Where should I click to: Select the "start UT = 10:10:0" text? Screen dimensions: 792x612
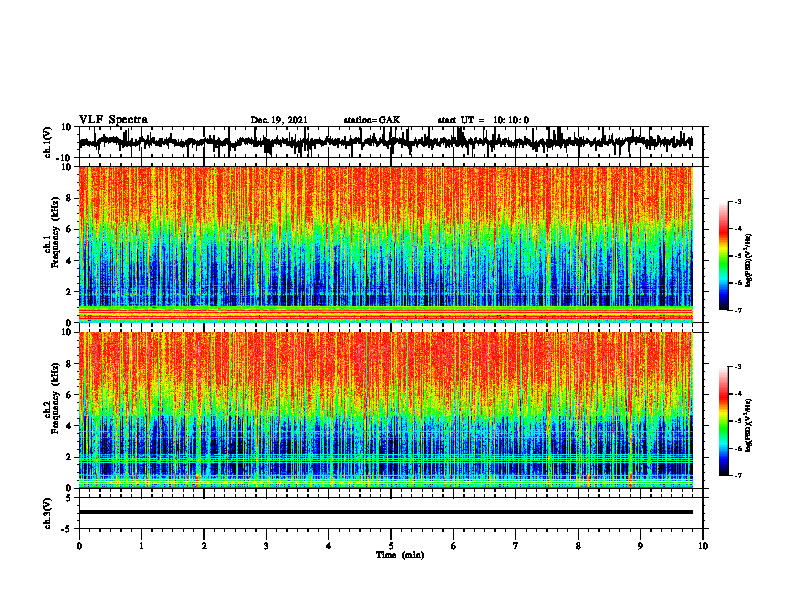483,120
